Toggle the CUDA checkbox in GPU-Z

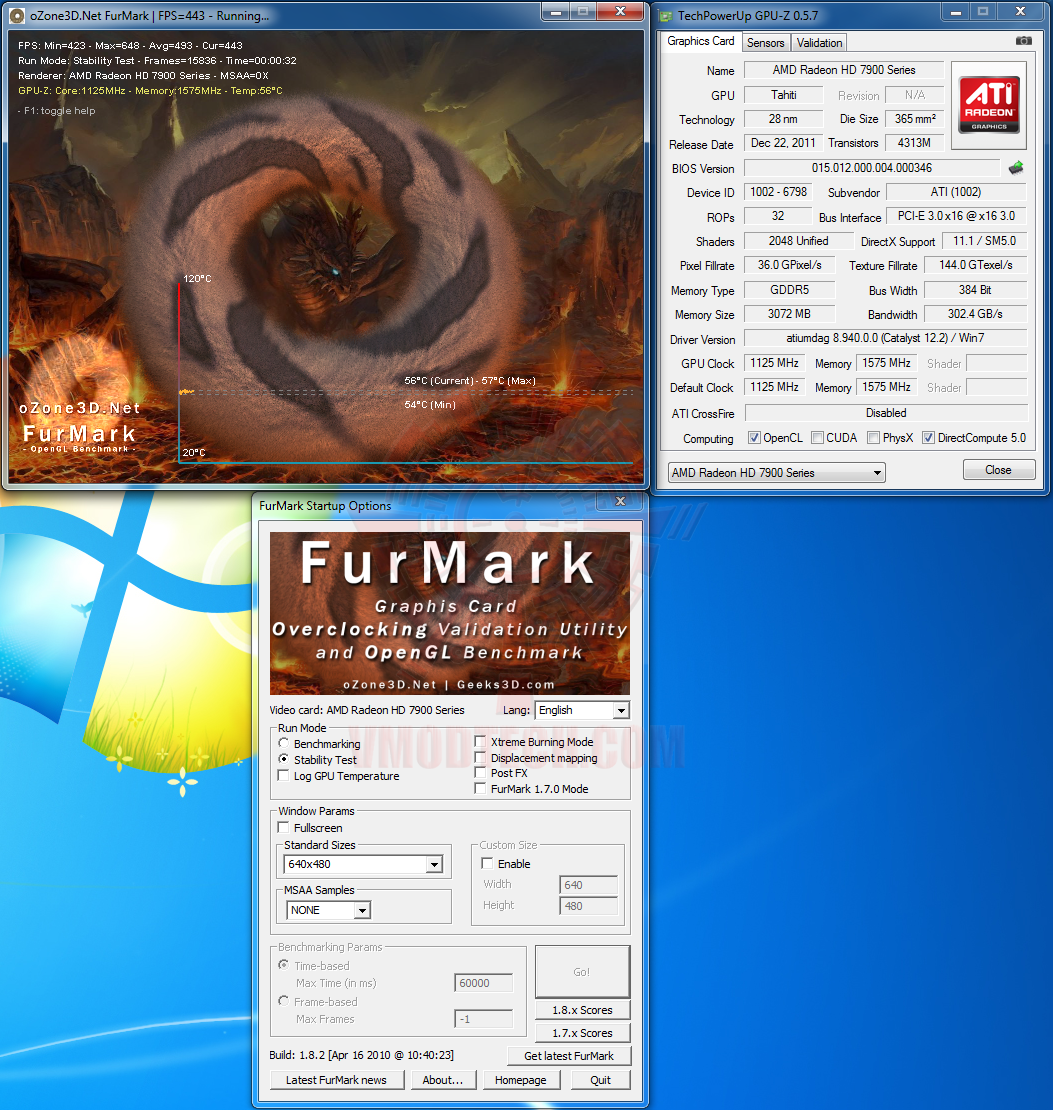click(x=817, y=437)
